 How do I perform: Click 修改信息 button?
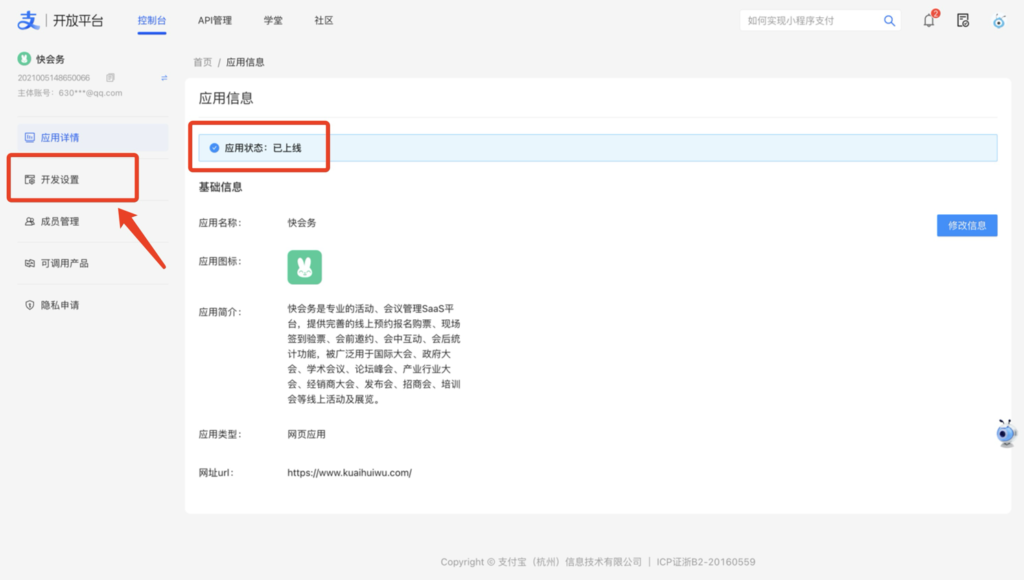tap(967, 225)
